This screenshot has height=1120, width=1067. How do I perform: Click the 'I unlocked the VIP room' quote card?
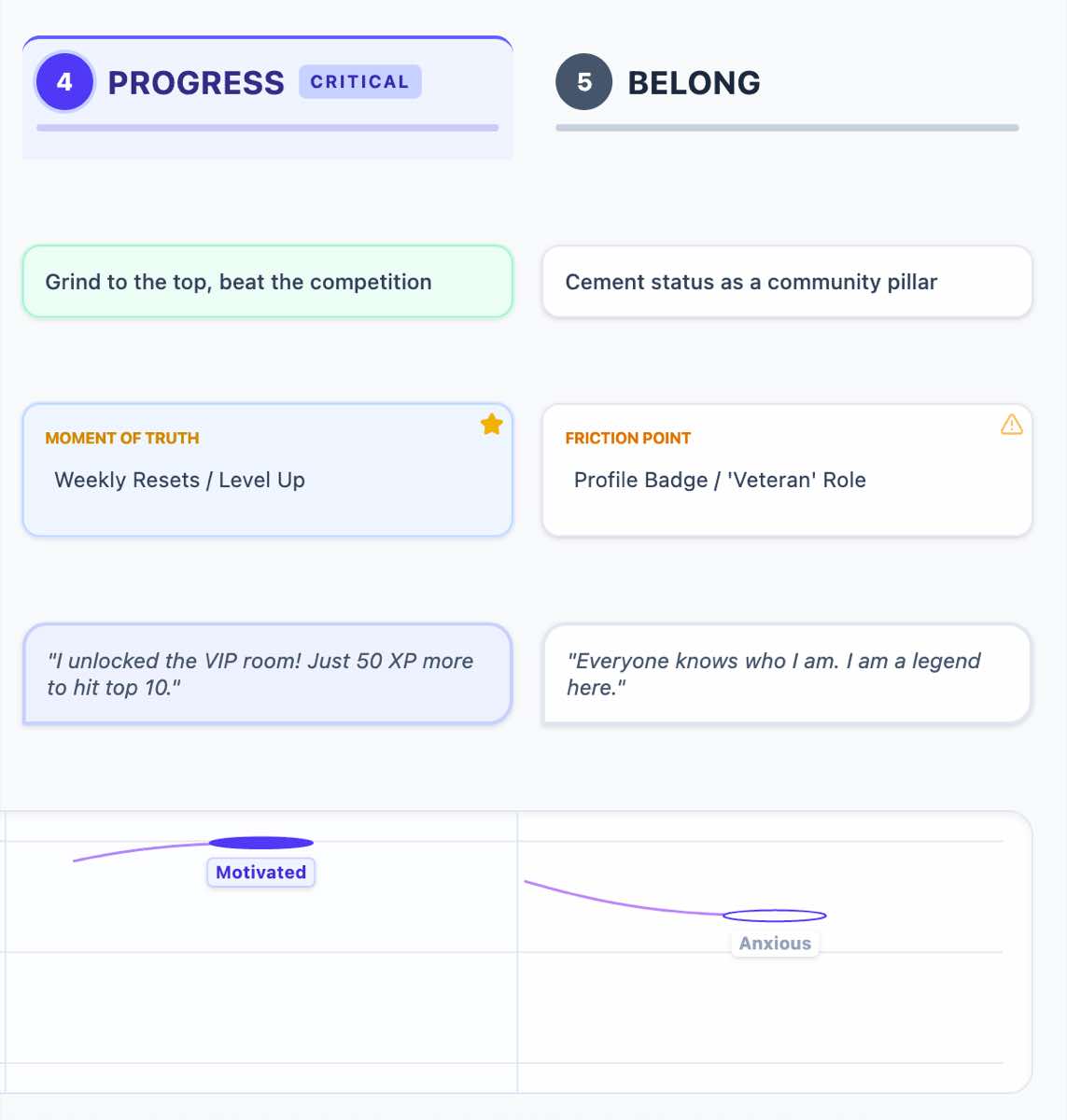tap(267, 674)
